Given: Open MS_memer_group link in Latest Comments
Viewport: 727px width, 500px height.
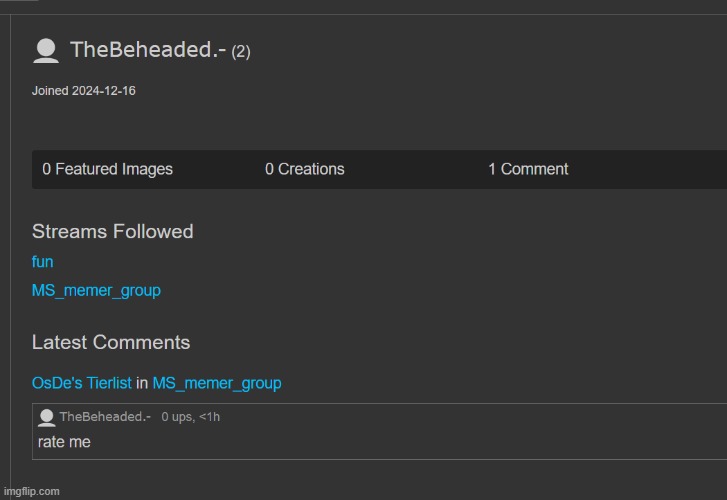Looking at the screenshot, I should (x=216, y=383).
